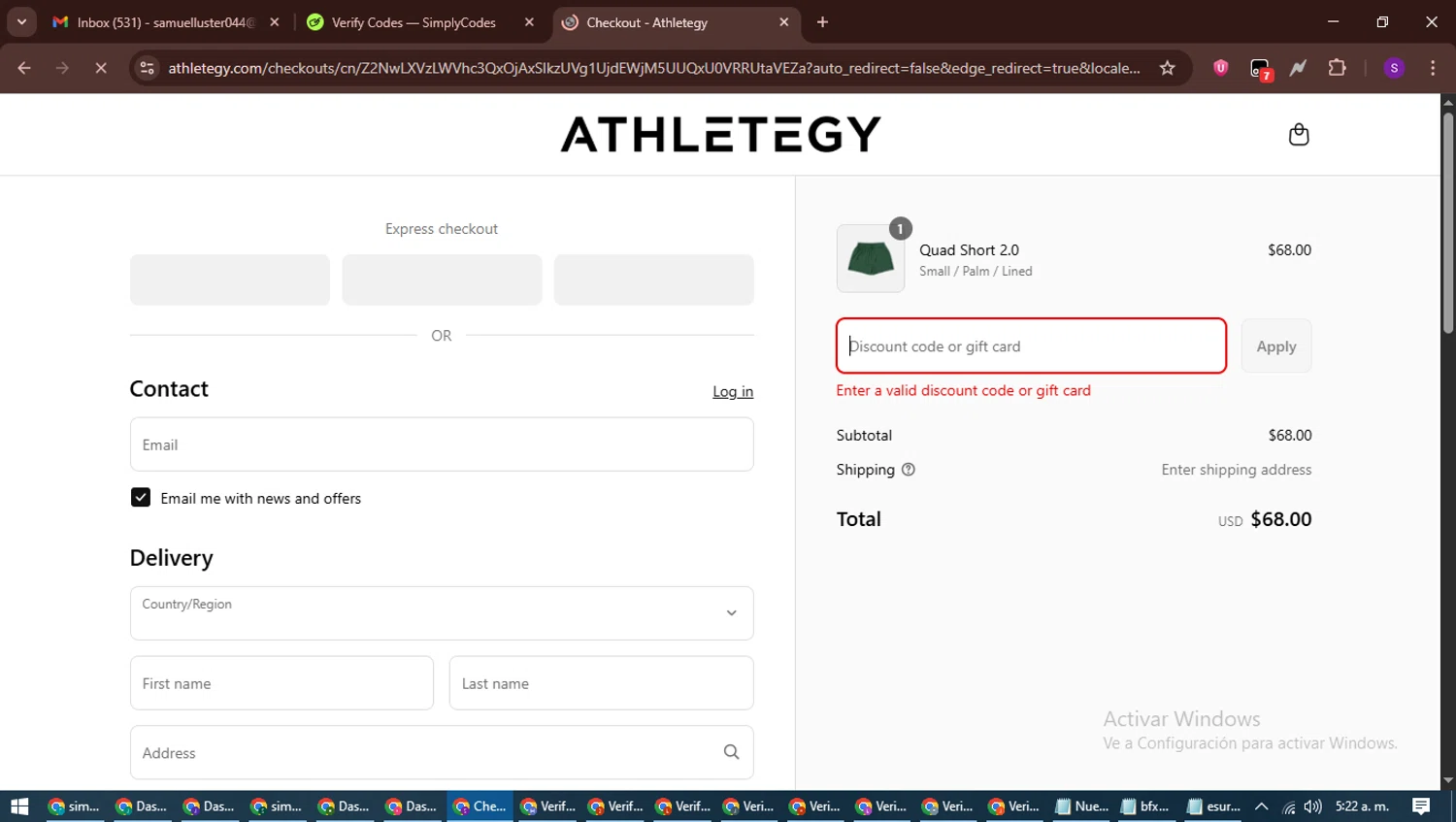Switch to the Inbox Gmail tab
The width and height of the screenshot is (1456, 822).
tap(165, 22)
